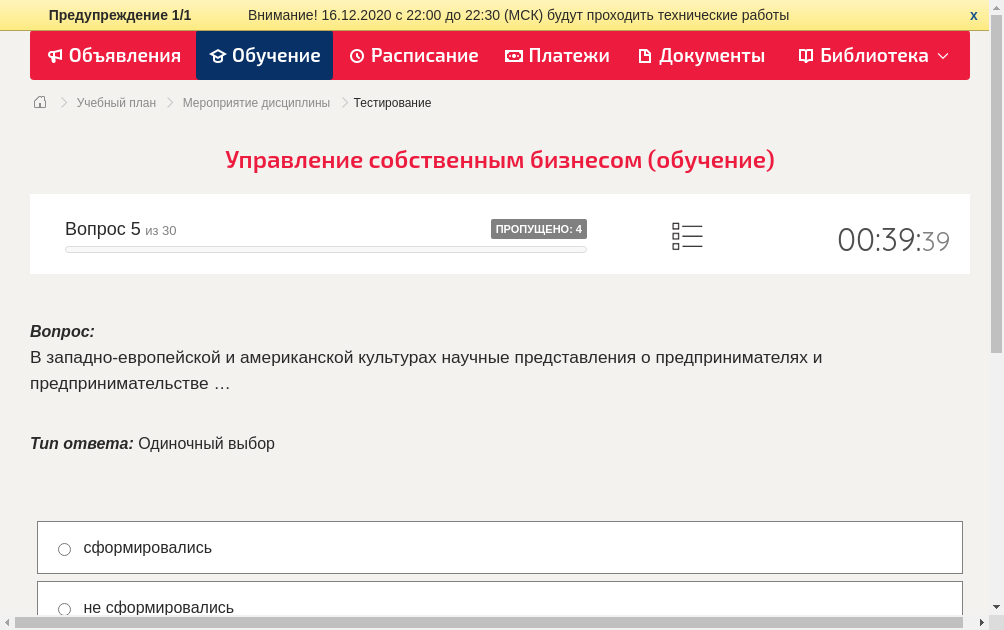Image resolution: width=1004 pixels, height=630 pixels.
Task: Click the file icon for Документы
Action: coord(645,56)
